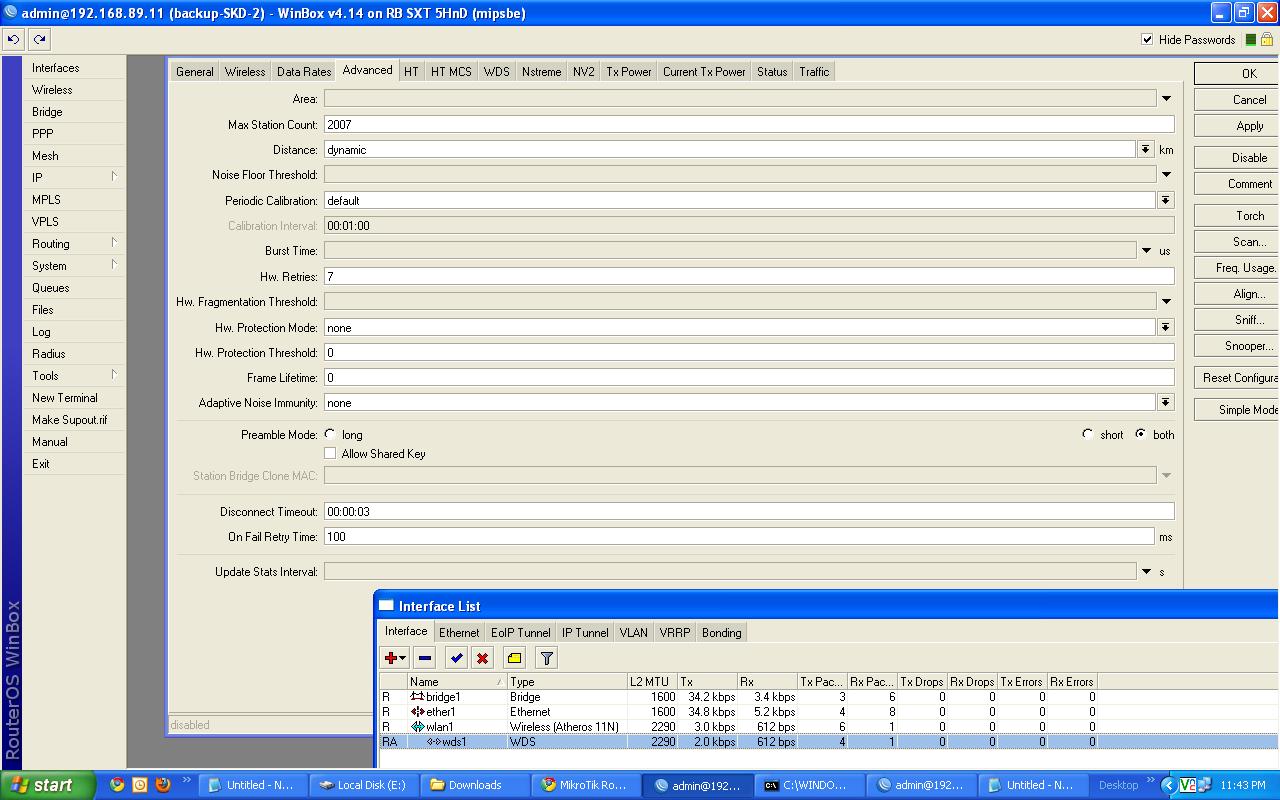Switch to the Nstreme tab

click(541, 72)
